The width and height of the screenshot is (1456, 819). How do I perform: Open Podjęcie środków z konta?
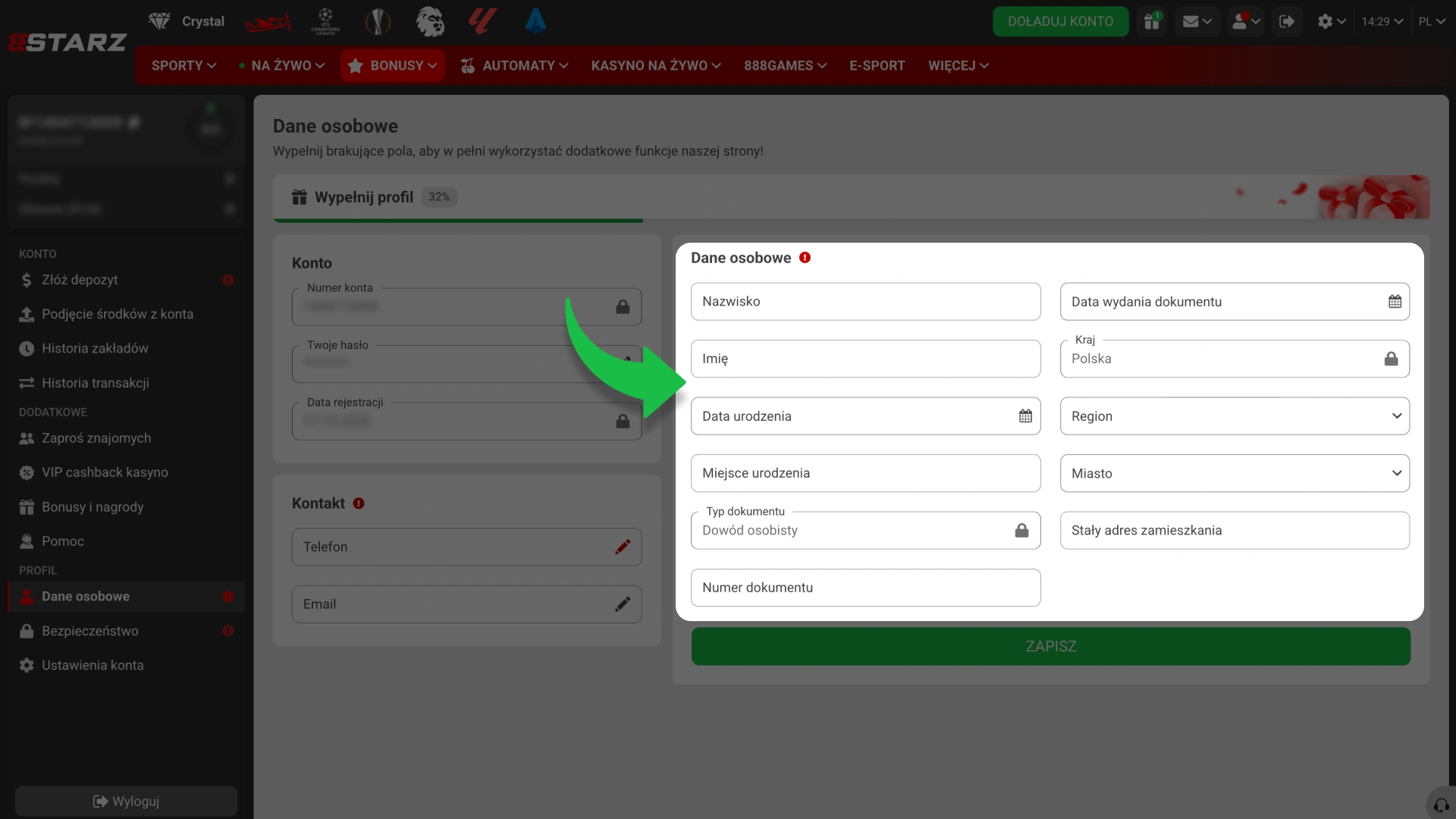point(126,314)
